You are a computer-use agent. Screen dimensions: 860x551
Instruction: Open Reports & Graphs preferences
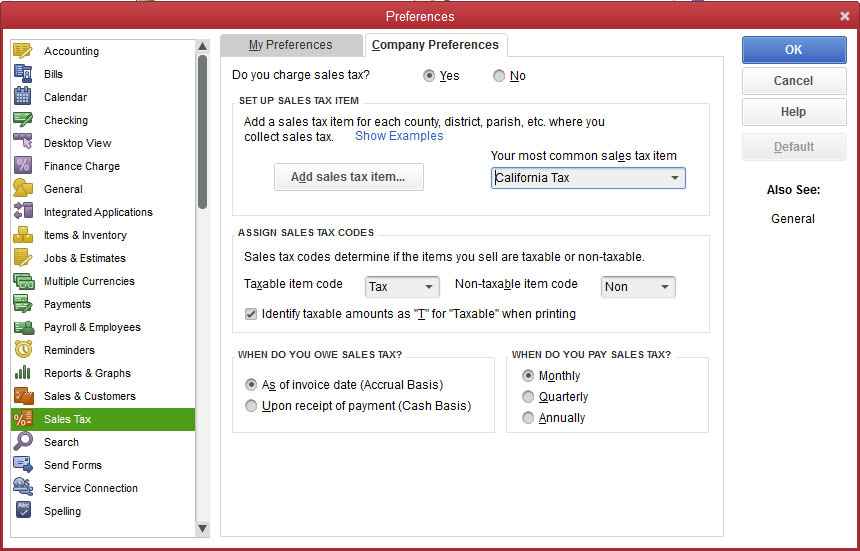coord(103,373)
